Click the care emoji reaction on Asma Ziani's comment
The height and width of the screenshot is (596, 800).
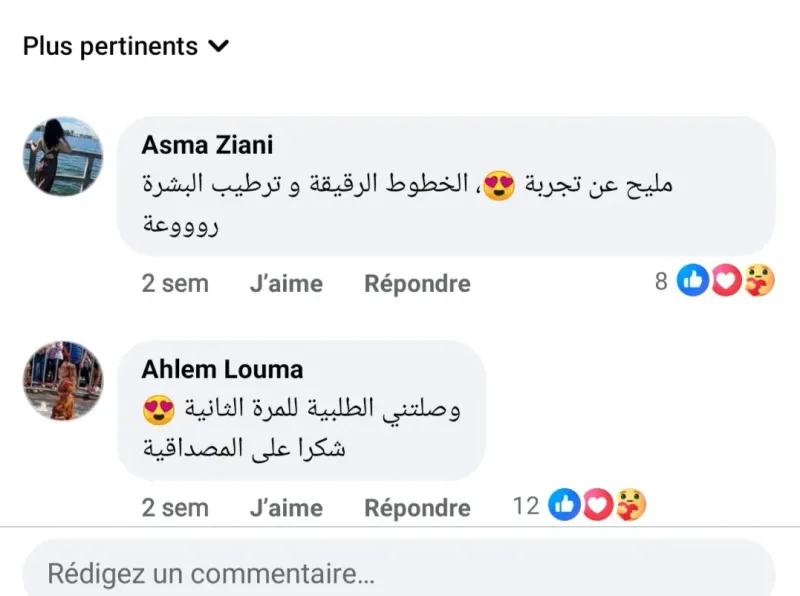coord(759,283)
